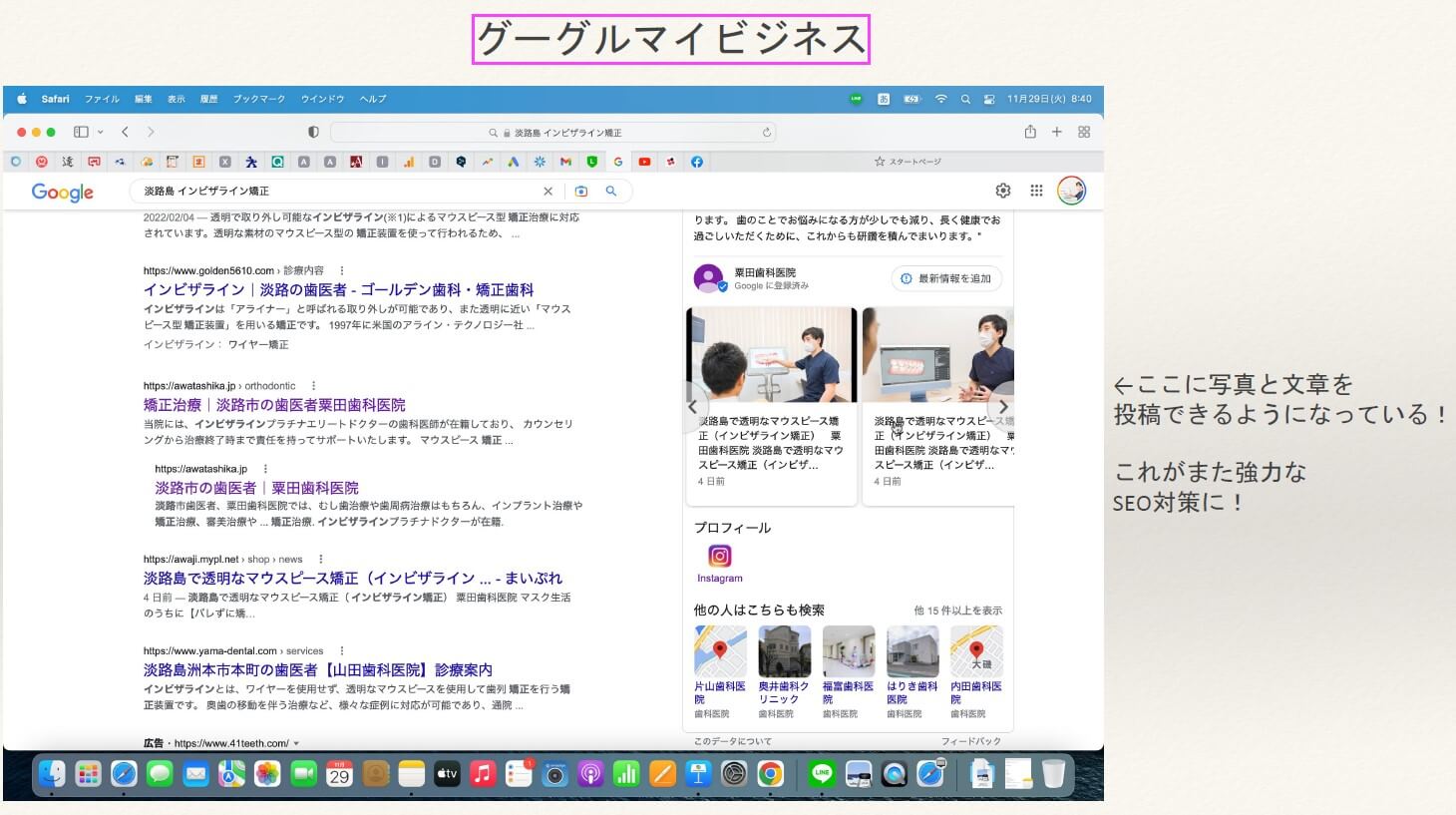Screen dimensions: 1456x815
Task: Open the 編集 menu
Action: click(144, 99)
